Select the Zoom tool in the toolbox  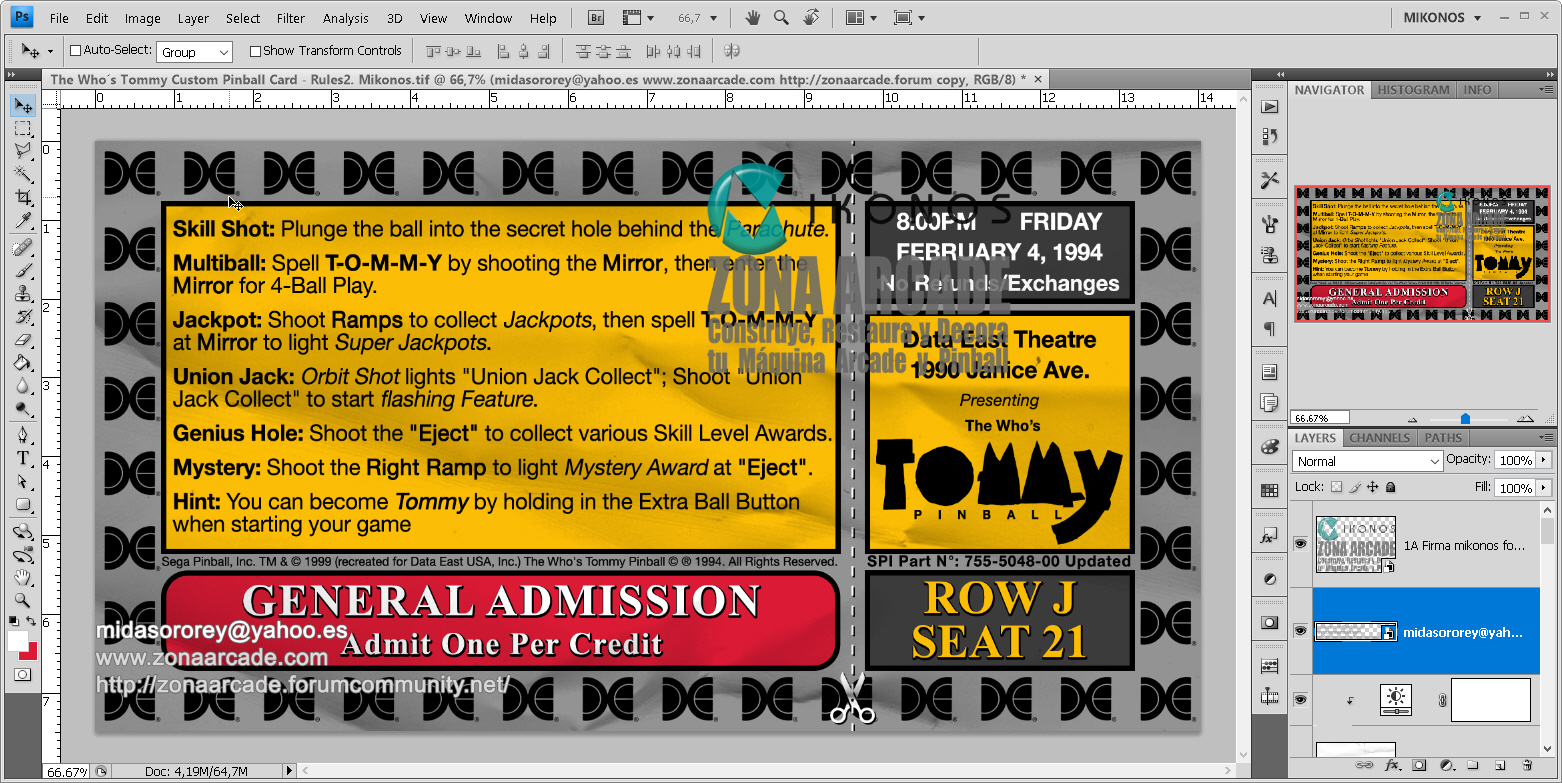point(23,601)
